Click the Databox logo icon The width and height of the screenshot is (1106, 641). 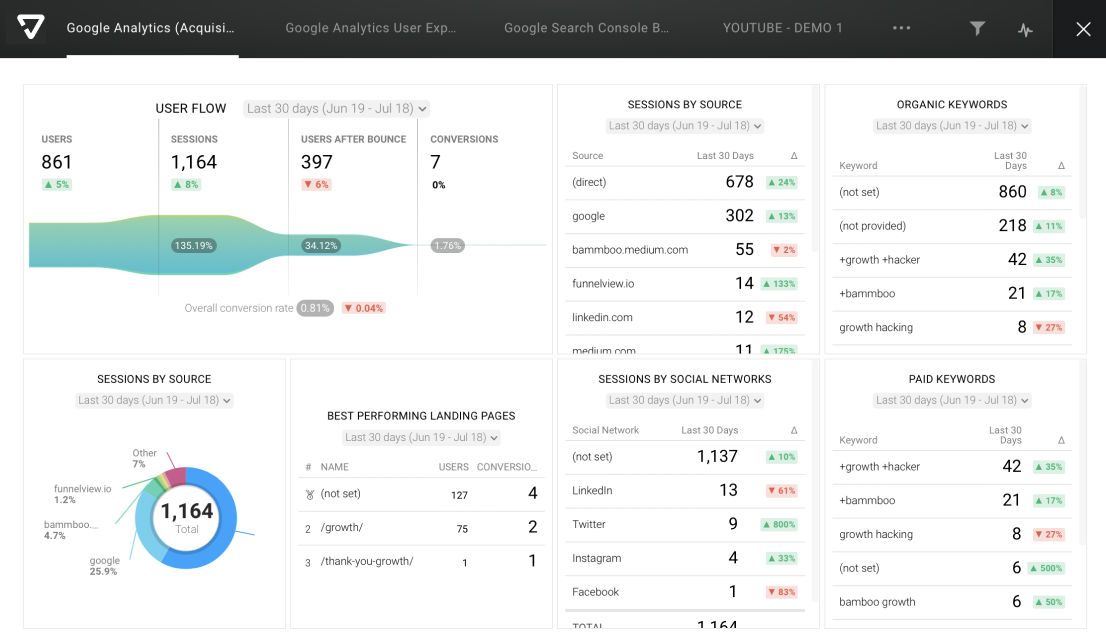(x=30, y=28)
